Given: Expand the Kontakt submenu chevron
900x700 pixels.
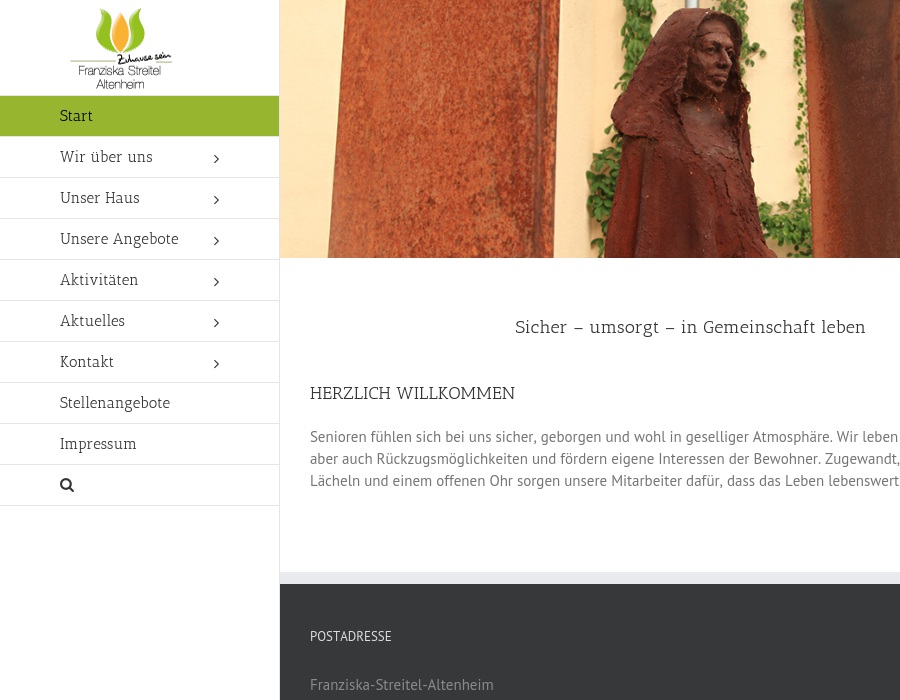Looking at the screenshot, I should (216, 364).
